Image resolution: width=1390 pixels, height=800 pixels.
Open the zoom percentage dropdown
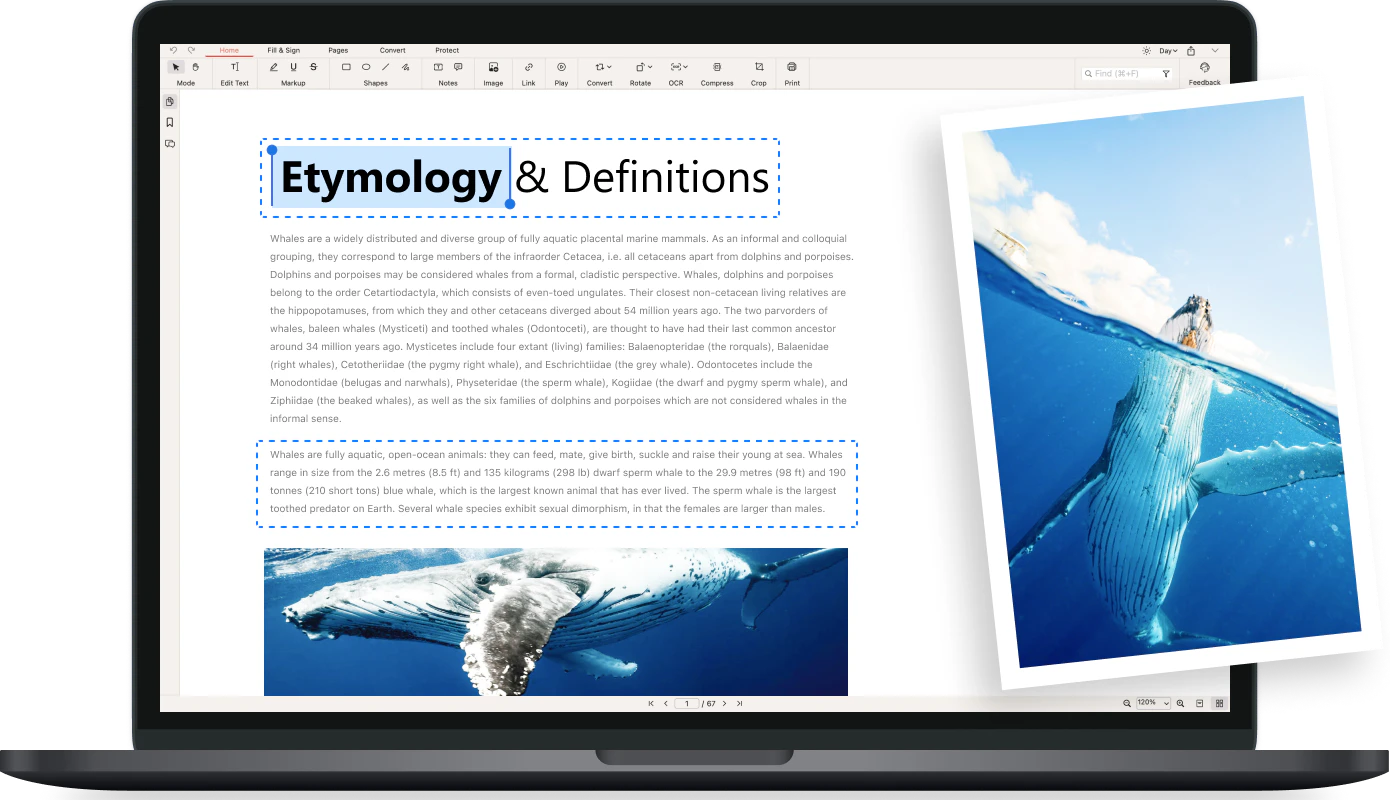(1152, 702)
